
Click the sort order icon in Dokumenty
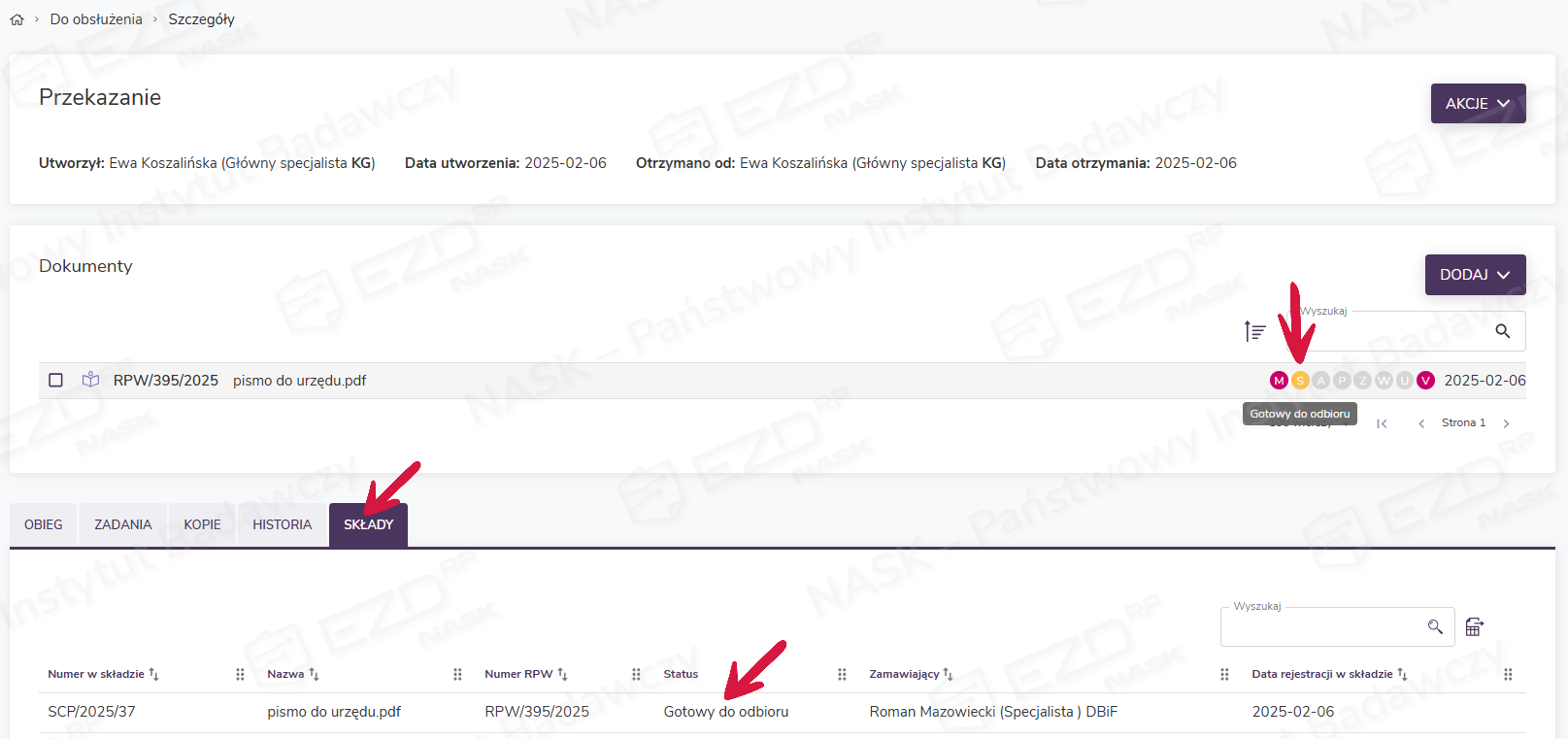tap(1254, 331)
